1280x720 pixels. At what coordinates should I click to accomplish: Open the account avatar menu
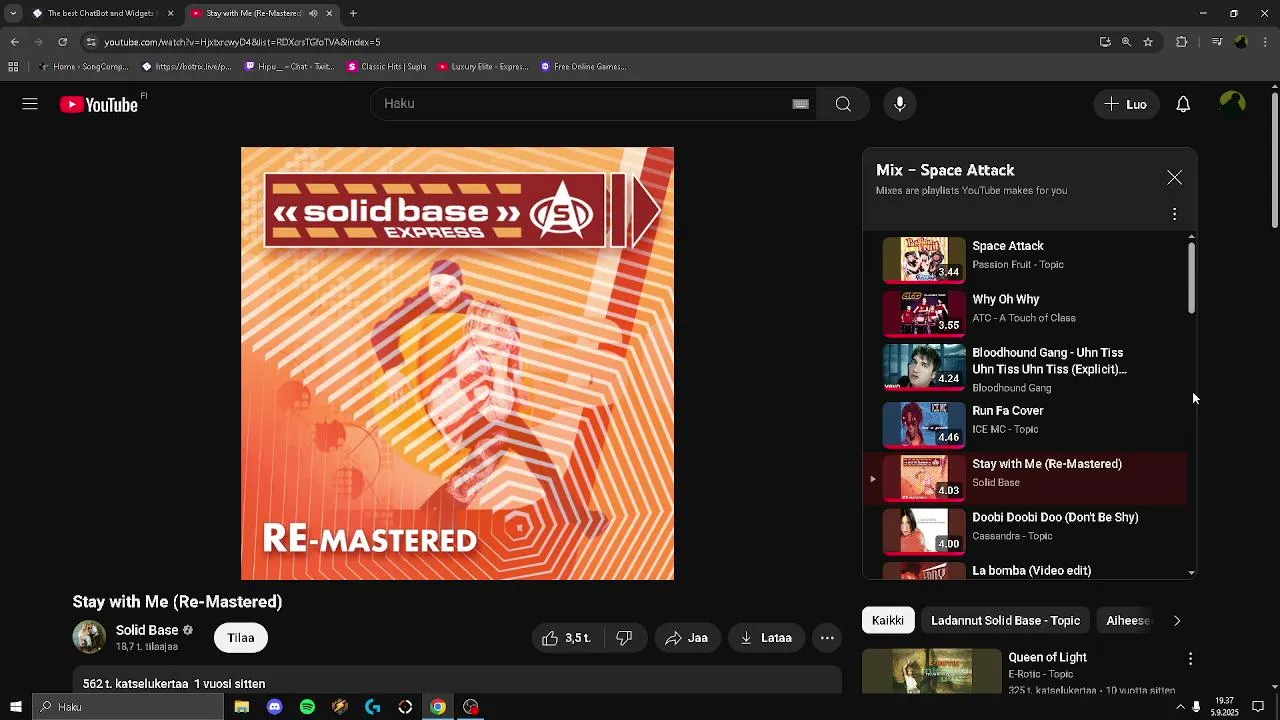(x=1232, y=104)
